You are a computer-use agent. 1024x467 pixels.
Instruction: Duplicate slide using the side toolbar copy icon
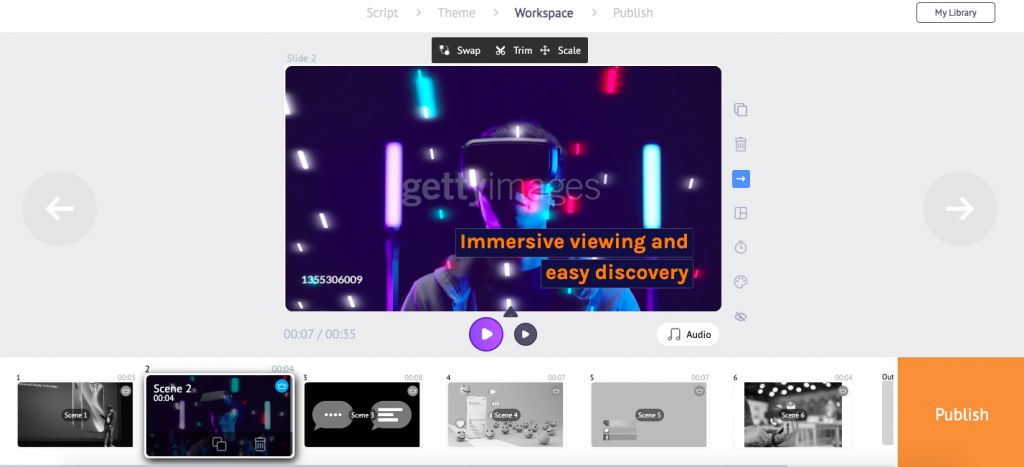click(741, 110)
